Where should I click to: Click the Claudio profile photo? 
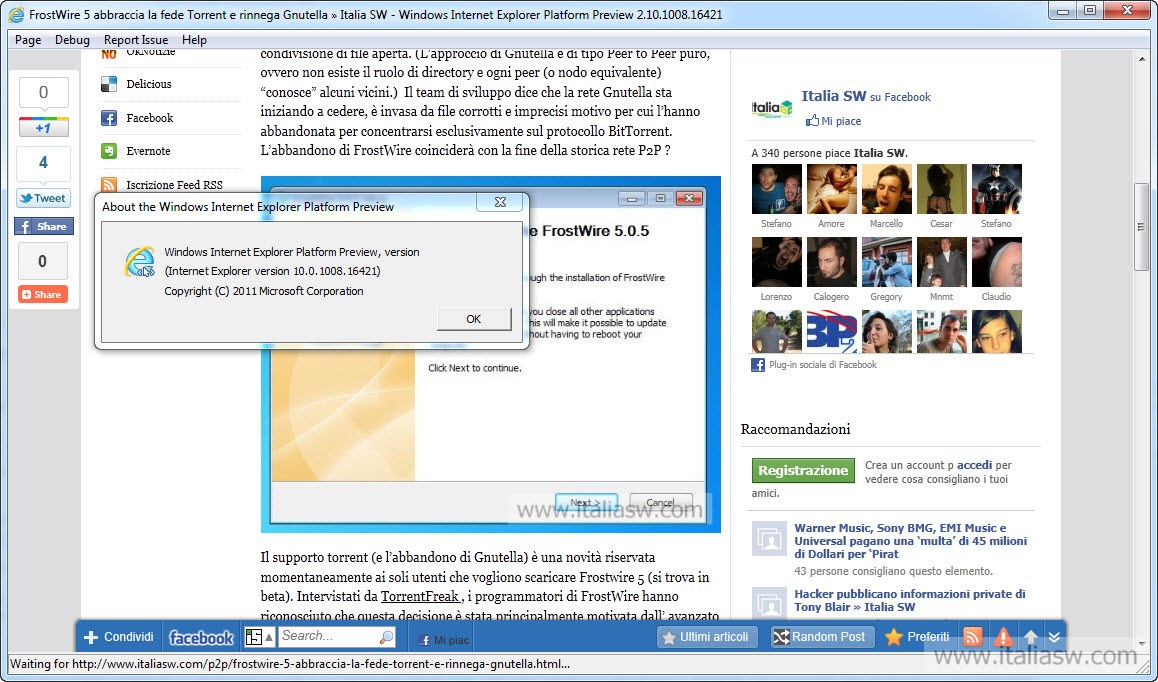coord(997,262)
